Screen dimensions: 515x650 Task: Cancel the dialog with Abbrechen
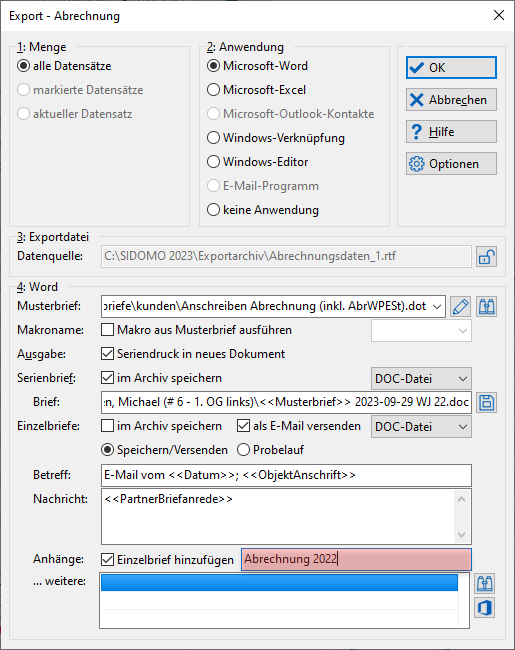[451, 100]
